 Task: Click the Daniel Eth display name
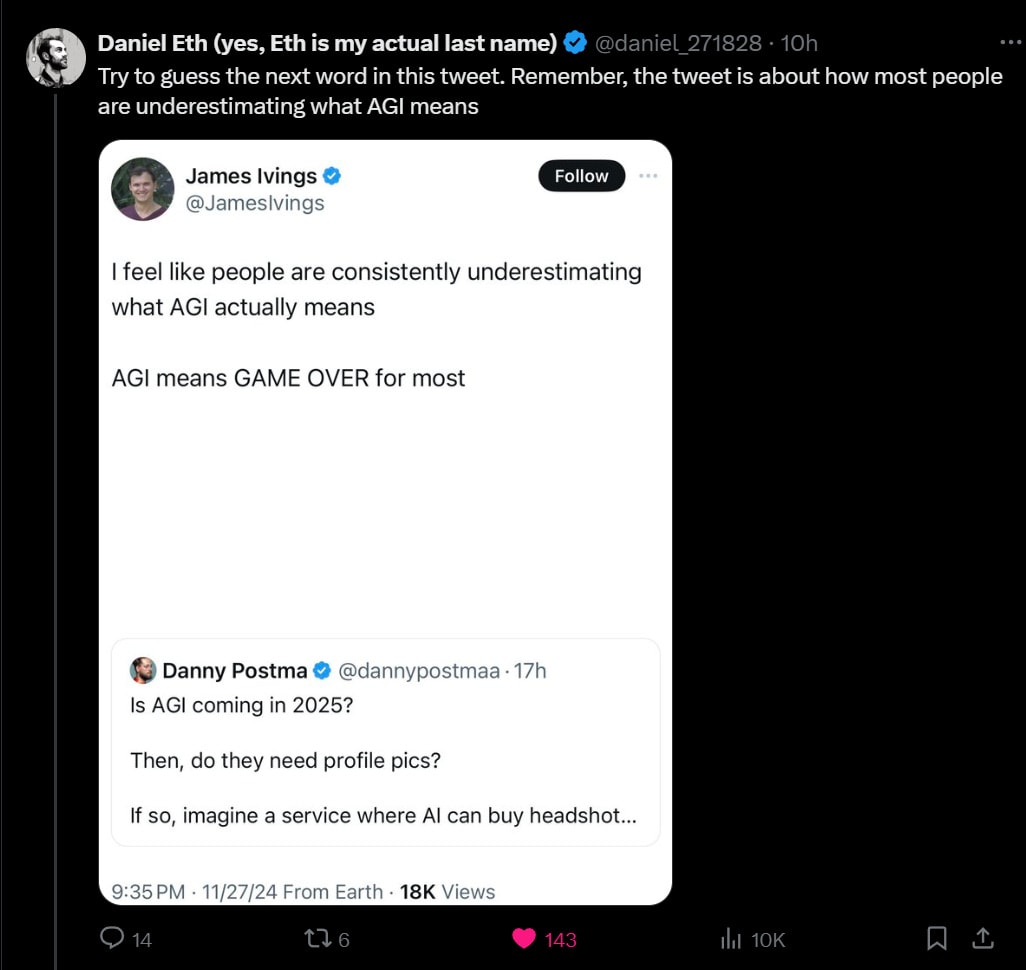tap(327, 43)
